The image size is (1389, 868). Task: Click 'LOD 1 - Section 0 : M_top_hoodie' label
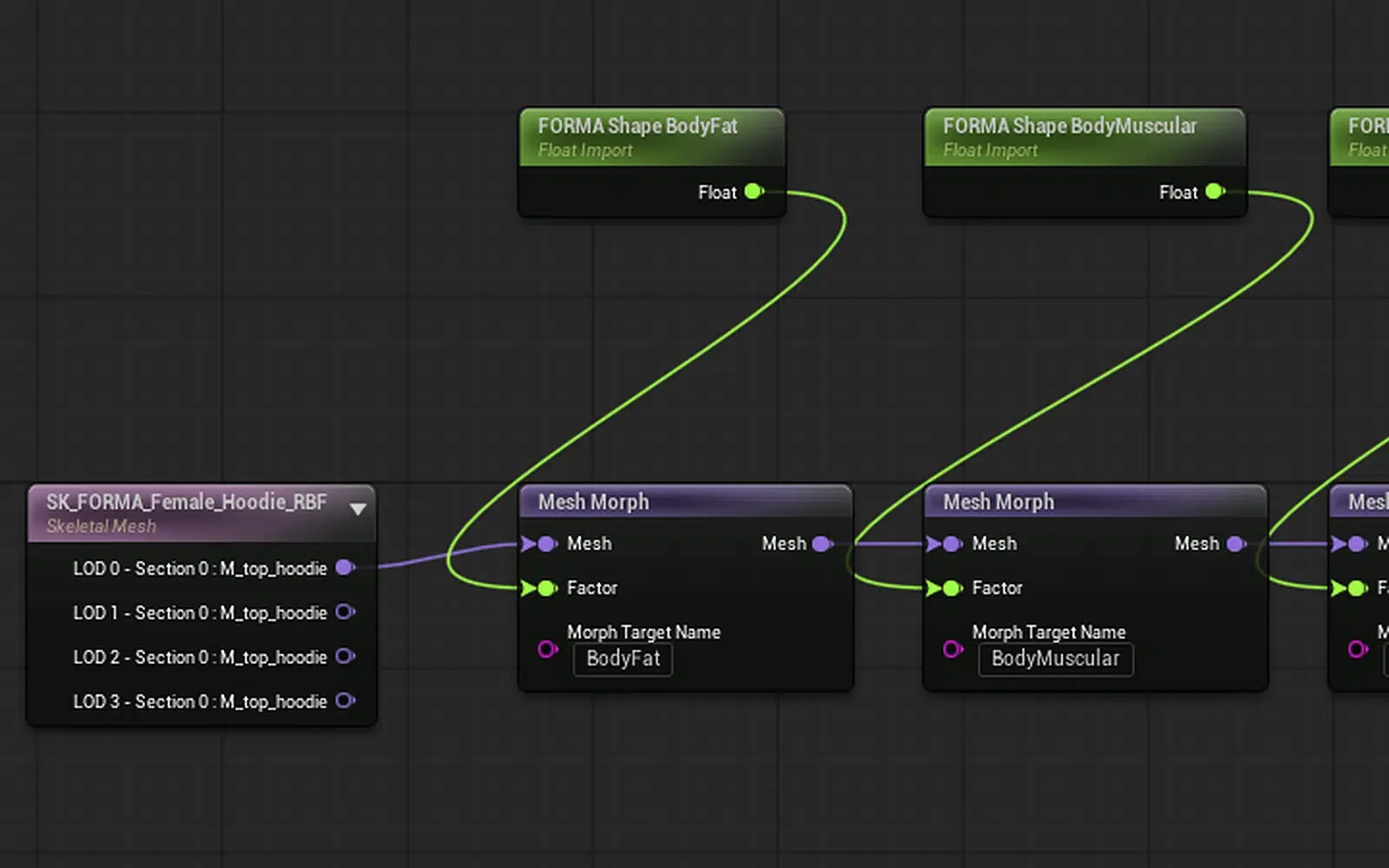point(200,613)
